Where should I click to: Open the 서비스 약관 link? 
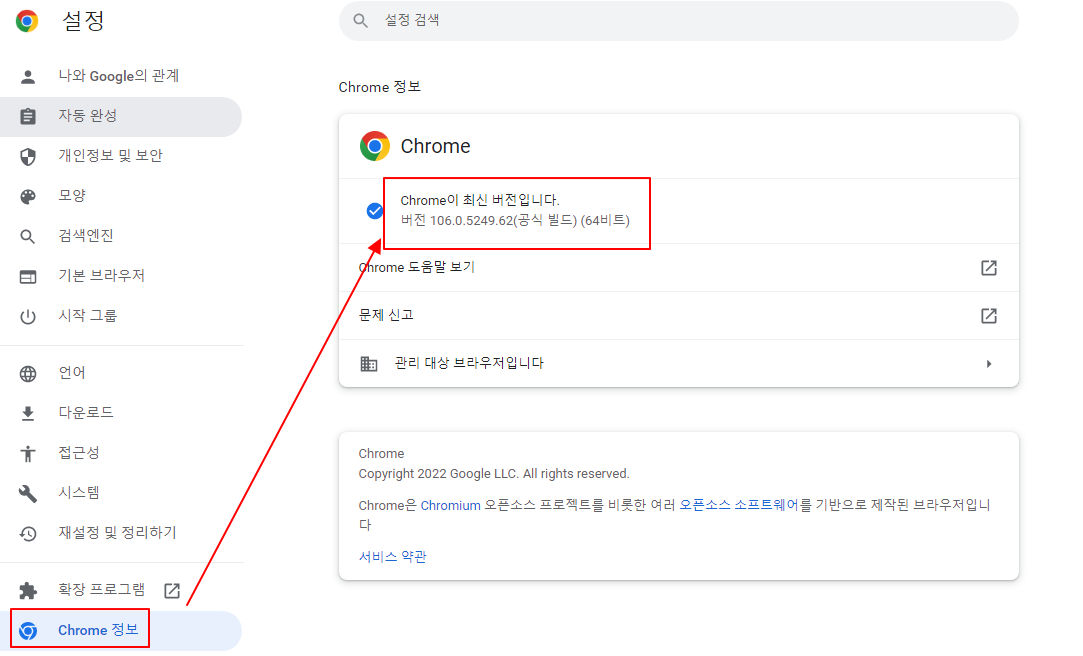392,557
